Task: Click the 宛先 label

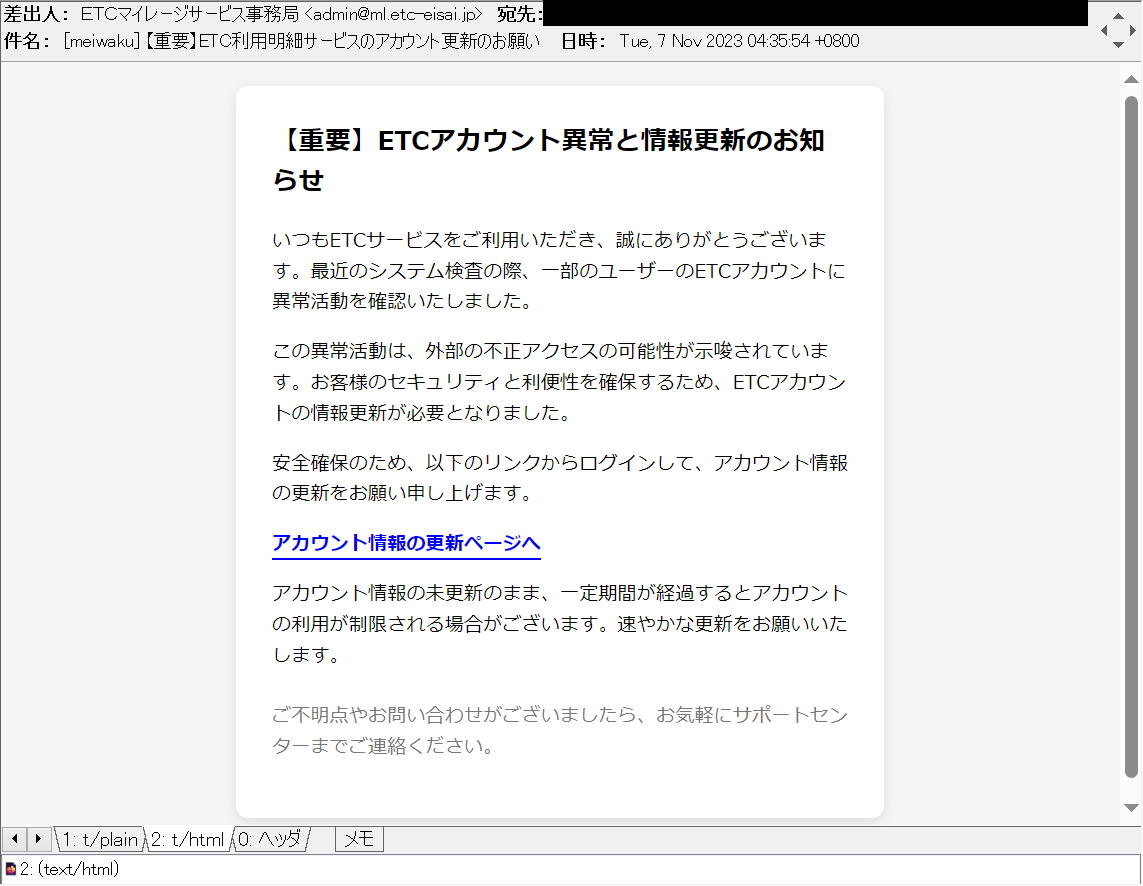Action: (x=520, y=14)
